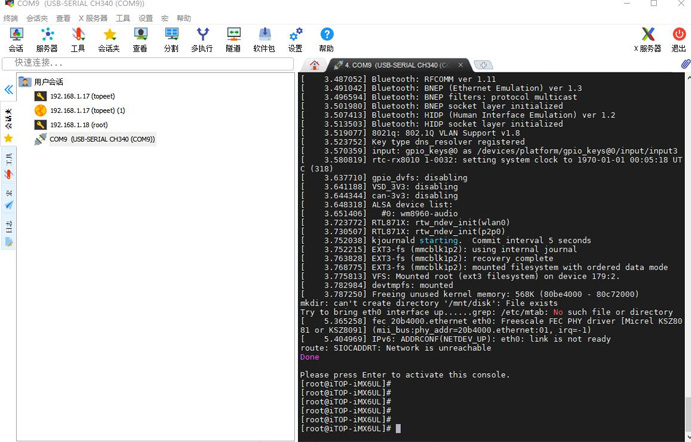Enable 多执行 (MultiExec) mode in toolbar
Image resolution: width=691 pixels, height=442 pixels.
click(202, 39)
